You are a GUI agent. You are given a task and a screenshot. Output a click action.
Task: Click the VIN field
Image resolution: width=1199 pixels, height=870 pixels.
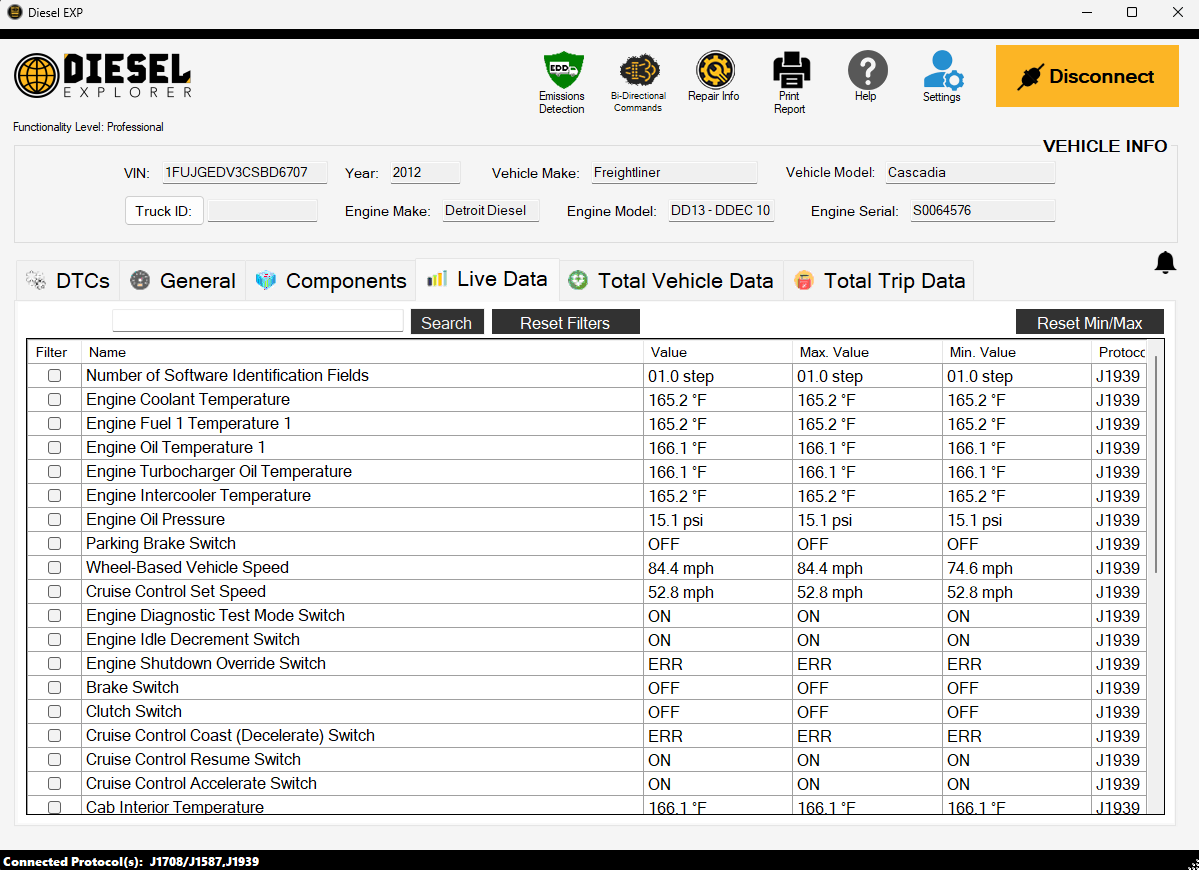pos(245,173)
